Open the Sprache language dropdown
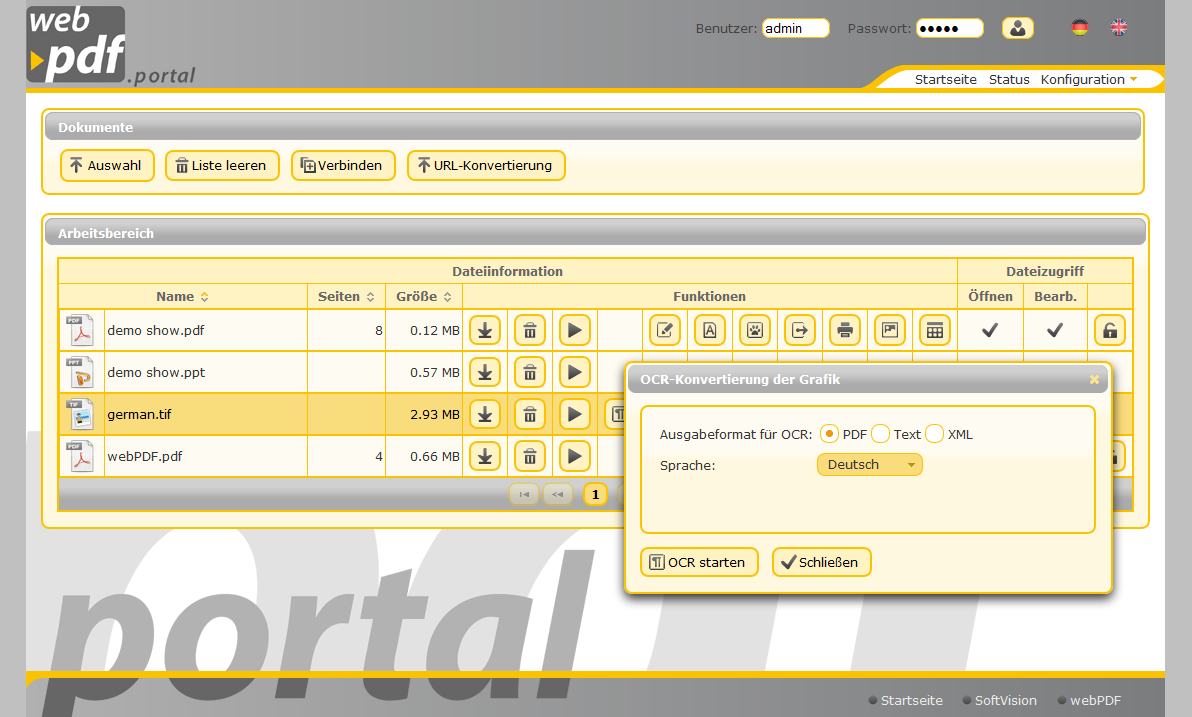This screenshot has width=1192, height=717. click(869, 464)
